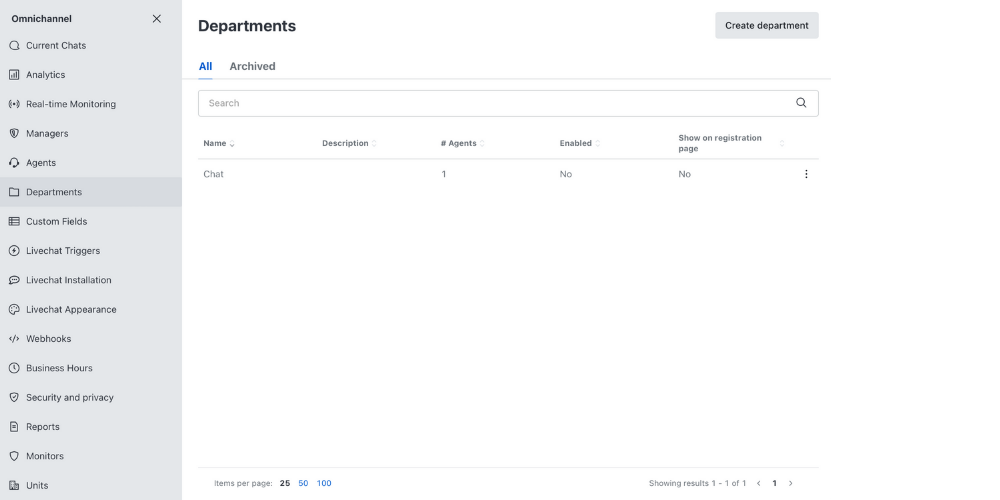Sort by the Enabled column
Viewport: 1000px width, 500px height.
click(580, 143)
